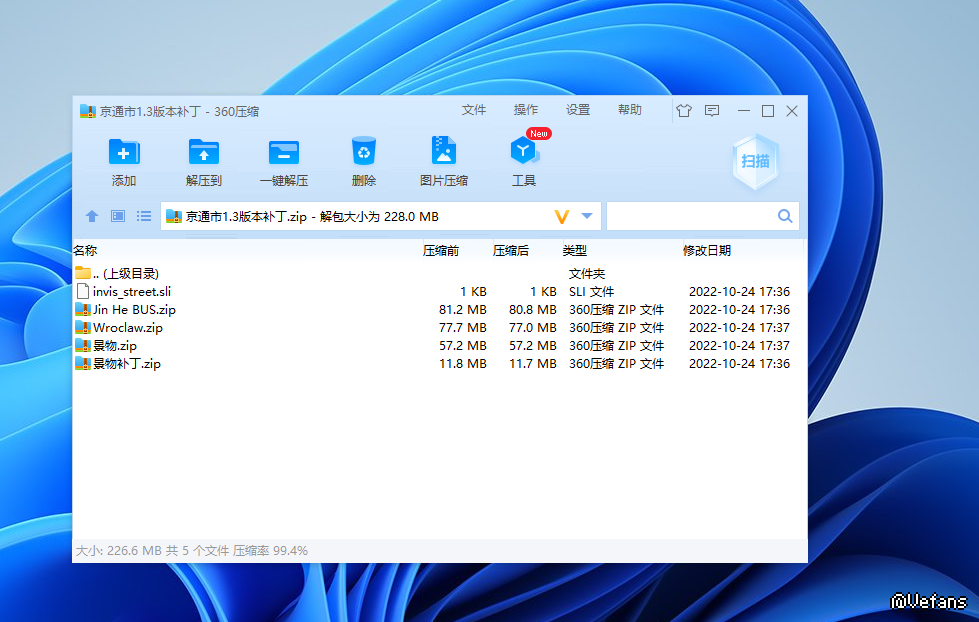
Task: Click the 删除 (Delete) recycle icon
Action: coord(363,152)
